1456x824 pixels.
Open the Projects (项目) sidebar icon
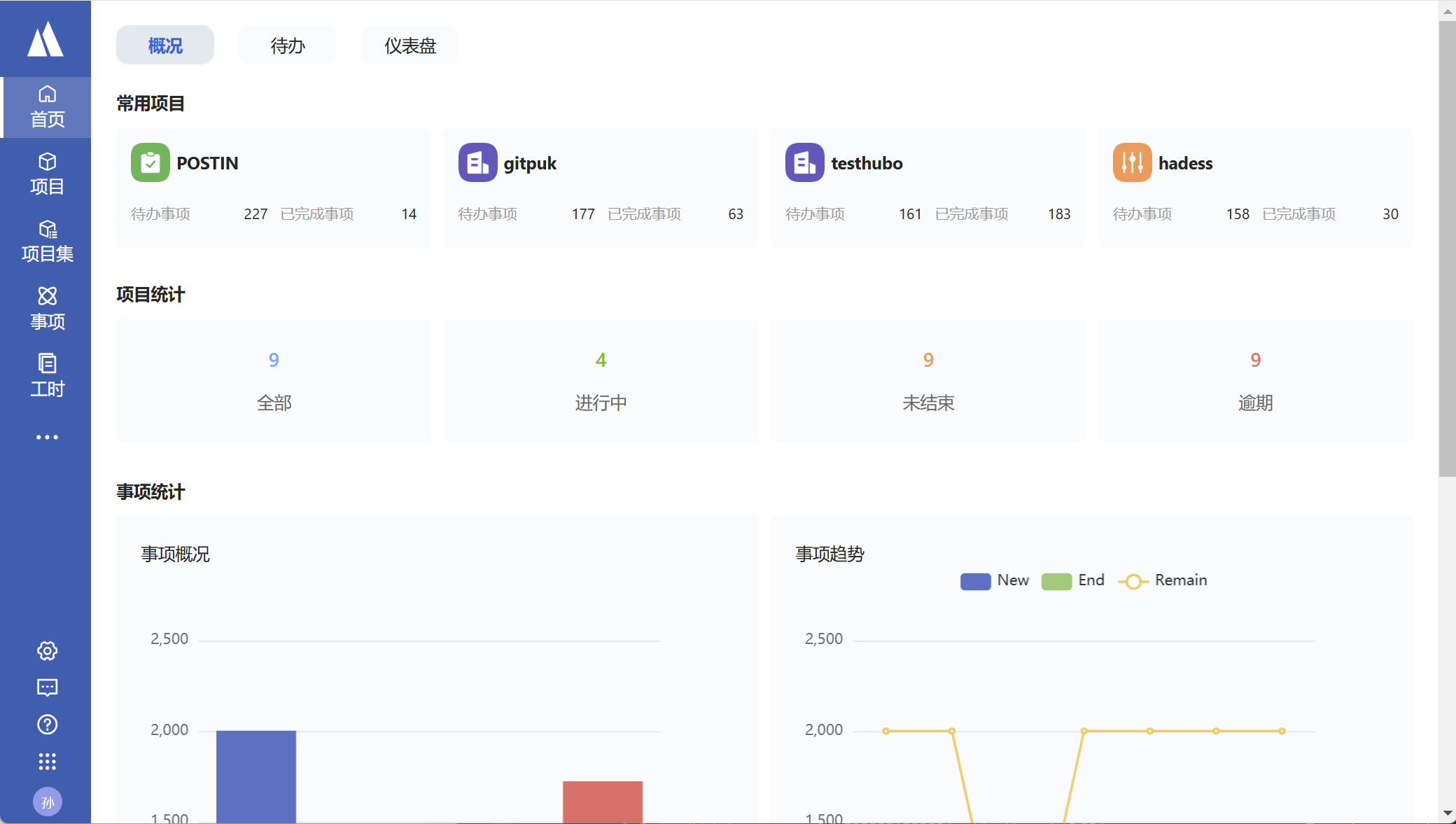coord(47,174)
